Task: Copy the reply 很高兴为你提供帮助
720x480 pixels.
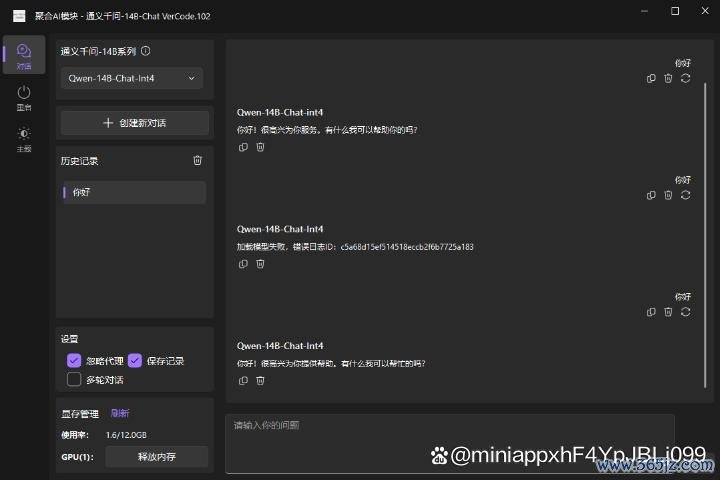Action: tap(243, 380)
